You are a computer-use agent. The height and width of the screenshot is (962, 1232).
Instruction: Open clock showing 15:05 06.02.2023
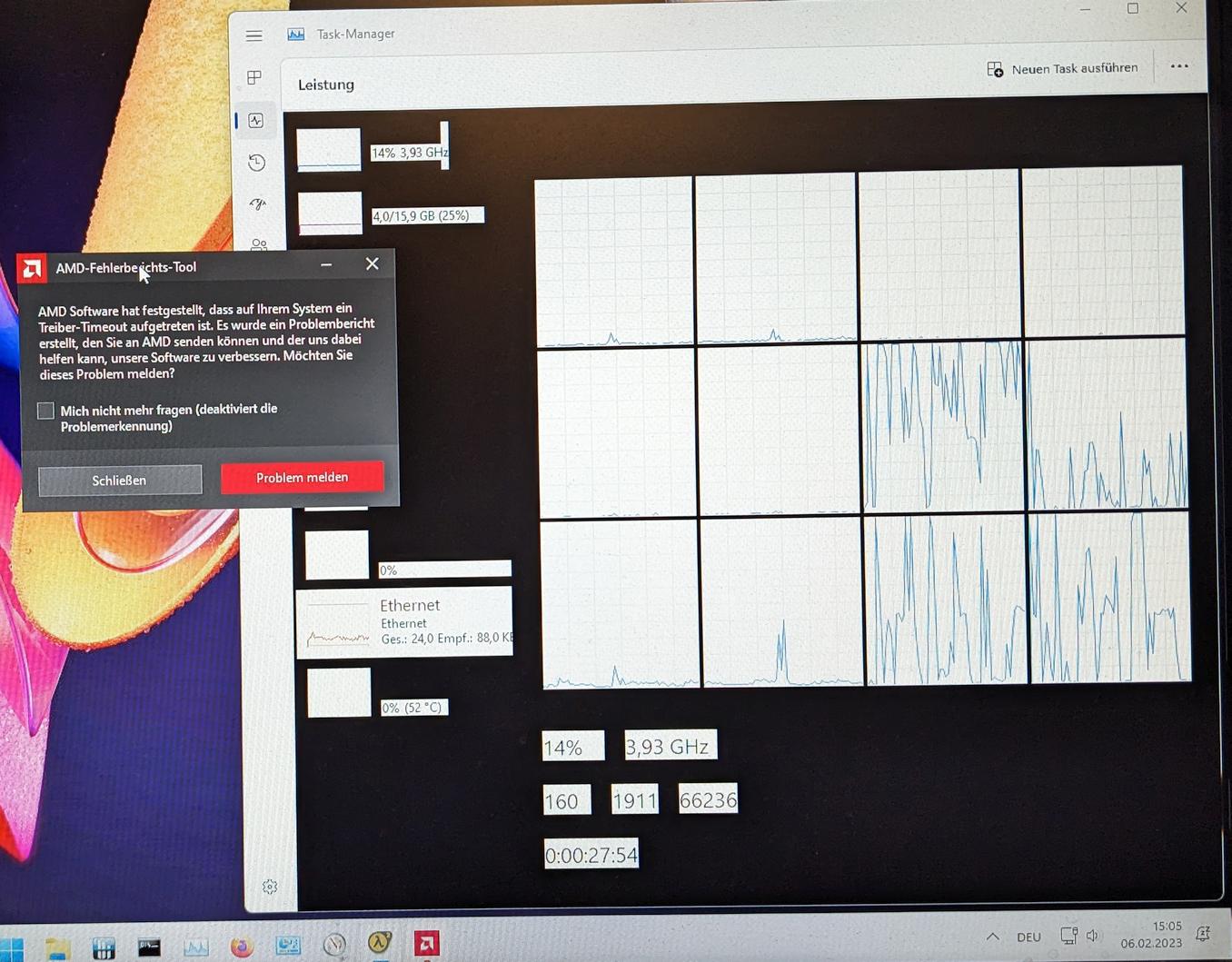(1150, 934)
